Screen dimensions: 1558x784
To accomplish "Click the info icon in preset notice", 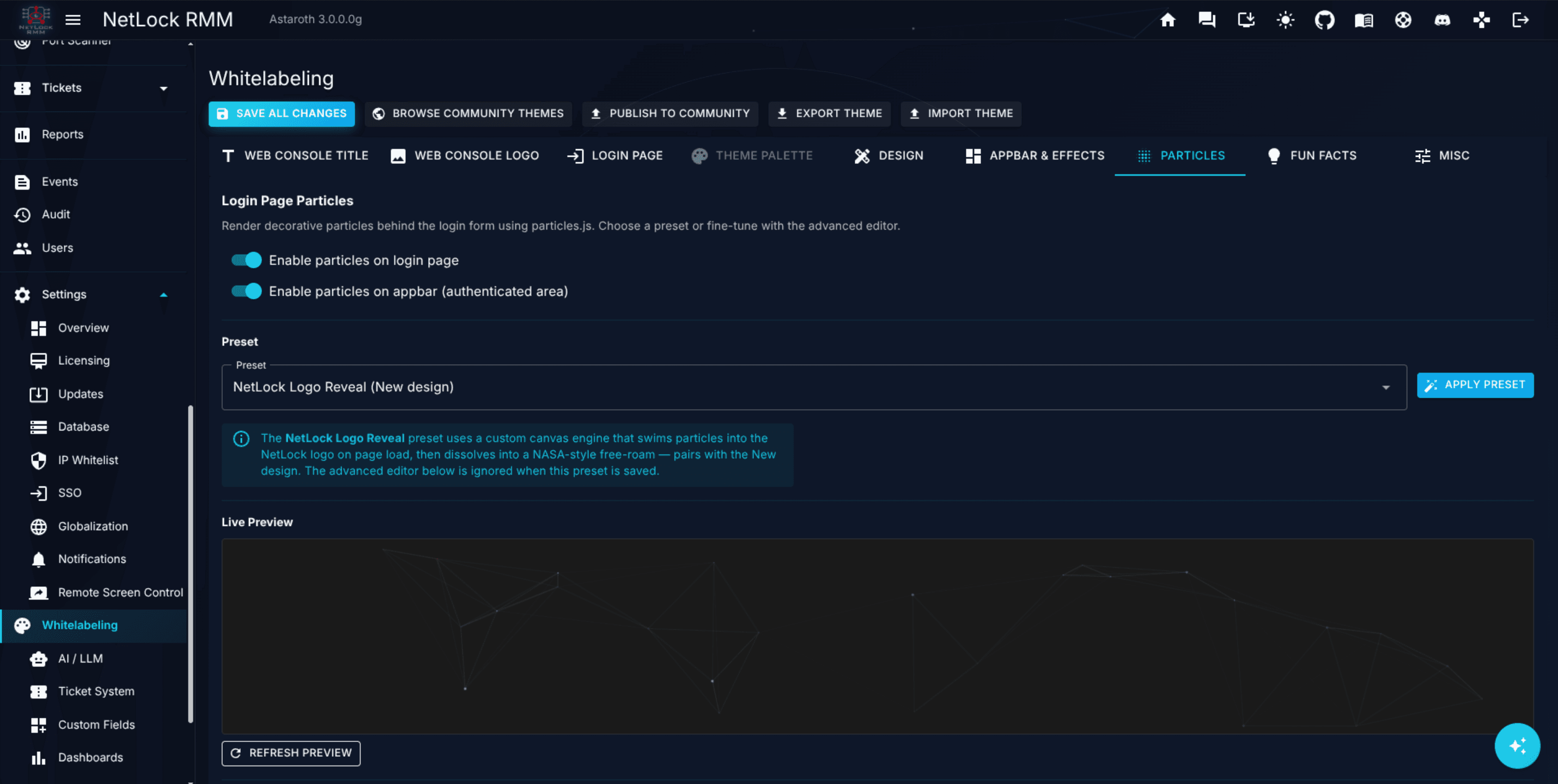I will (x=241, y=439).
